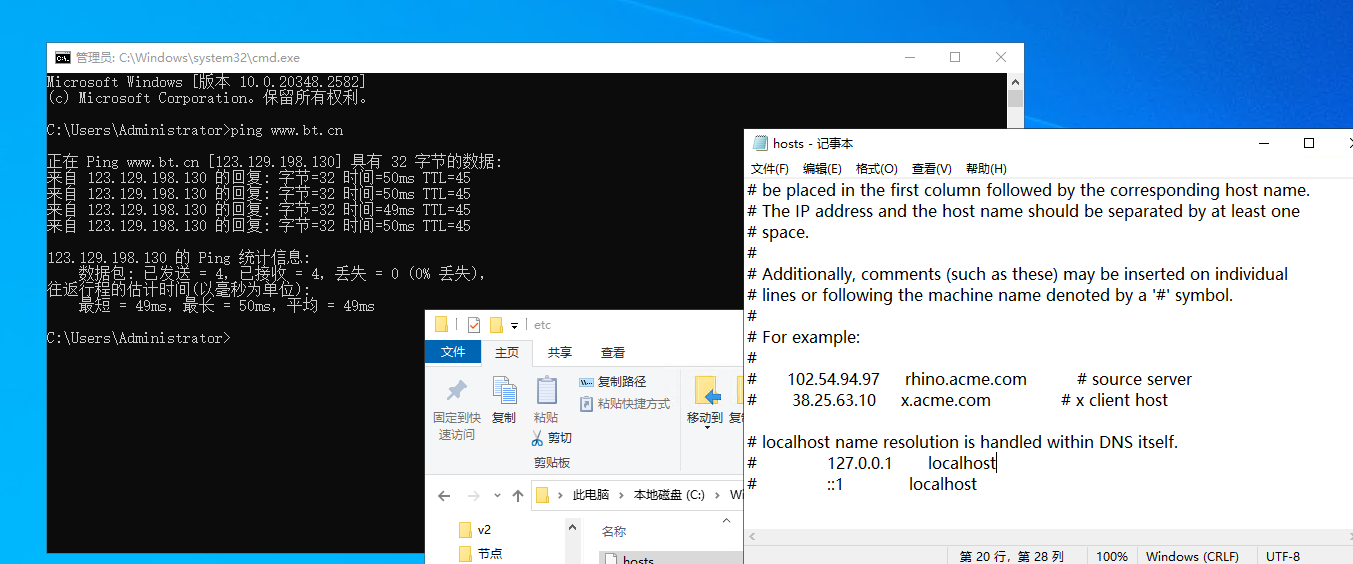1353x564 pixels.
Task: Close the cmd.exe window
Action: coord(1001,58)
